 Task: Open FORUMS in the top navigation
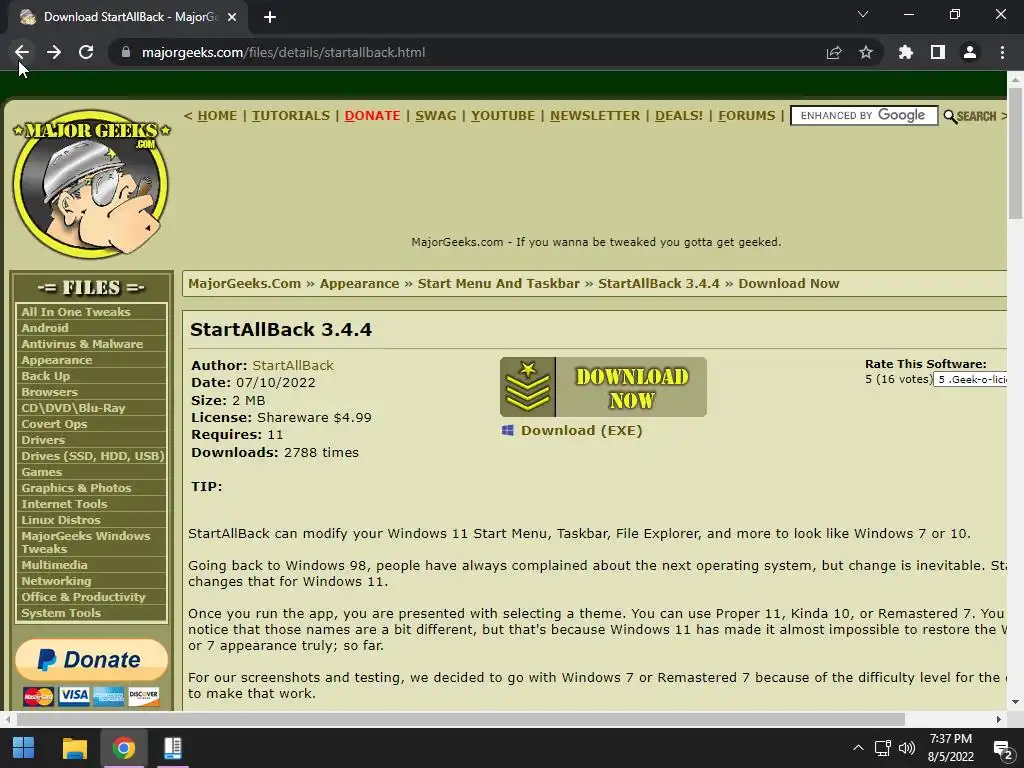pyautogui.click(x=746, y=116)
